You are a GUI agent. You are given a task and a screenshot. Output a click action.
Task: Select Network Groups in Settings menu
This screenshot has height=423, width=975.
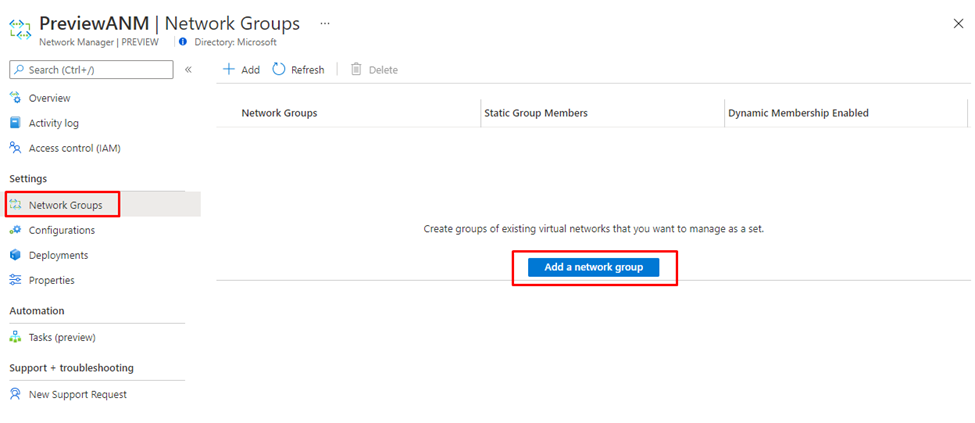coord(65,205)
